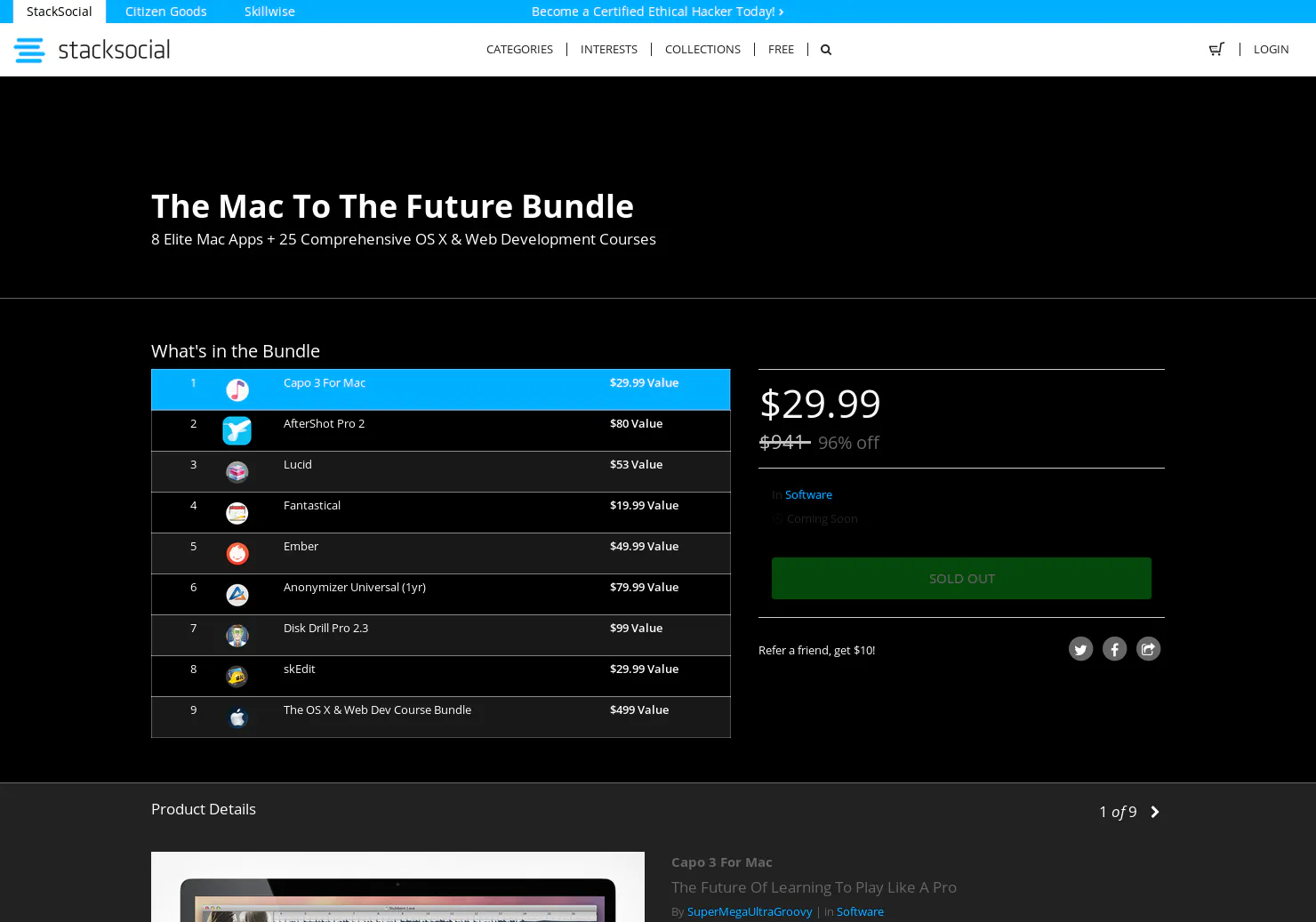This screenshot has height=922, width=1316.
Task: Click the share arrow icon
Action: [x=1148, y=649]
